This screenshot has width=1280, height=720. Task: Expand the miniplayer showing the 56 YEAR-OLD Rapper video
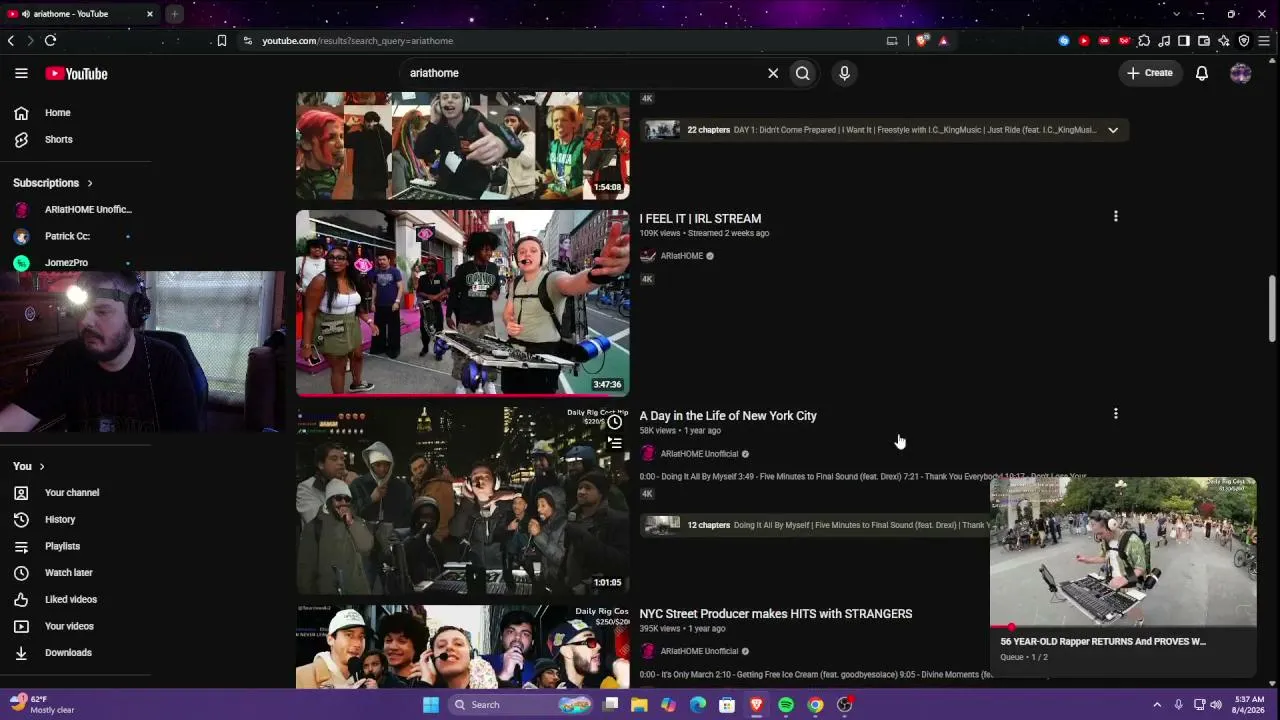click(x=1123, y=551)
